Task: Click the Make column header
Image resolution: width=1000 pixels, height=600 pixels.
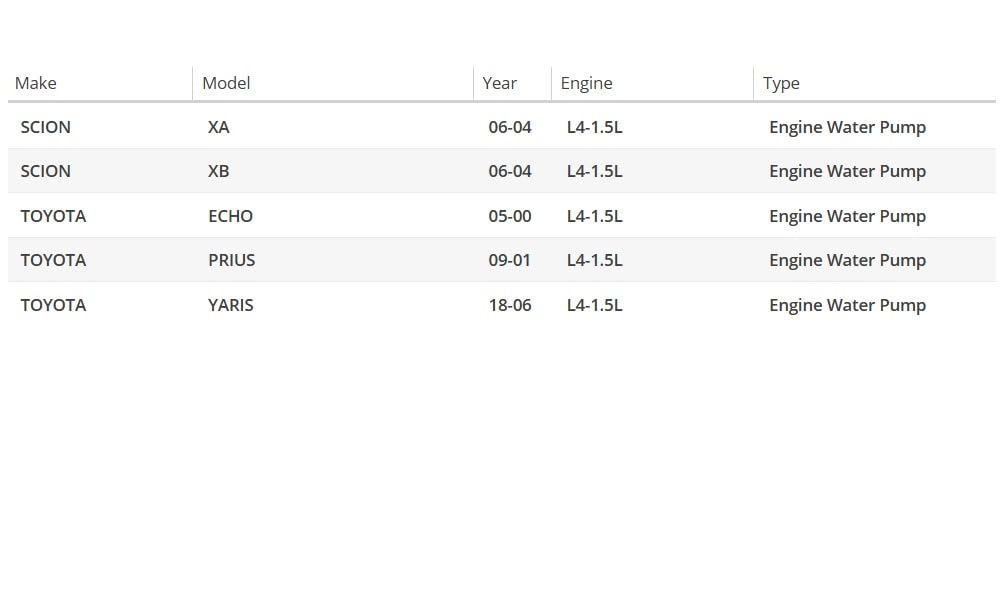Action: (x=36, y=83)
